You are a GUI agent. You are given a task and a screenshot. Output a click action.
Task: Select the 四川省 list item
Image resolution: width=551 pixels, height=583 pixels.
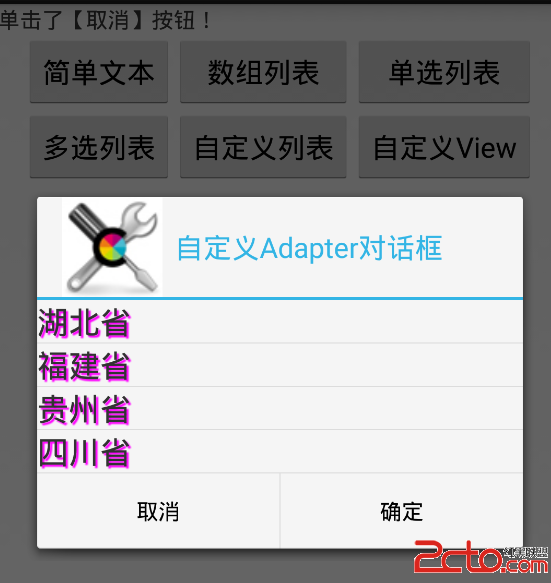point(280,451)
